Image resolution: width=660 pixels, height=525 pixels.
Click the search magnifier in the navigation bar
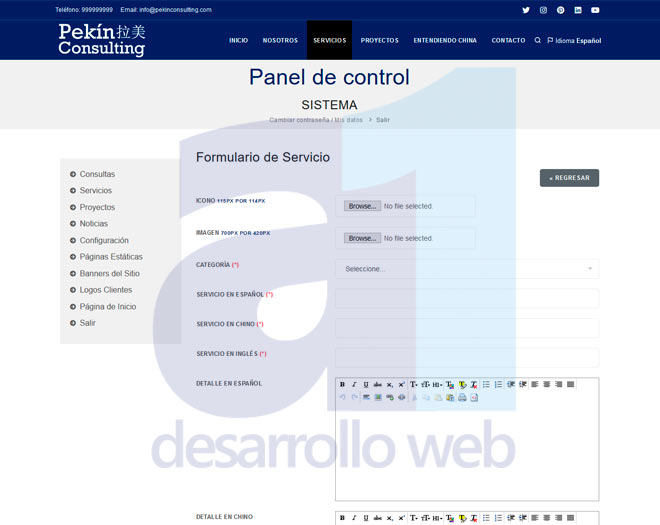[538, 40]
